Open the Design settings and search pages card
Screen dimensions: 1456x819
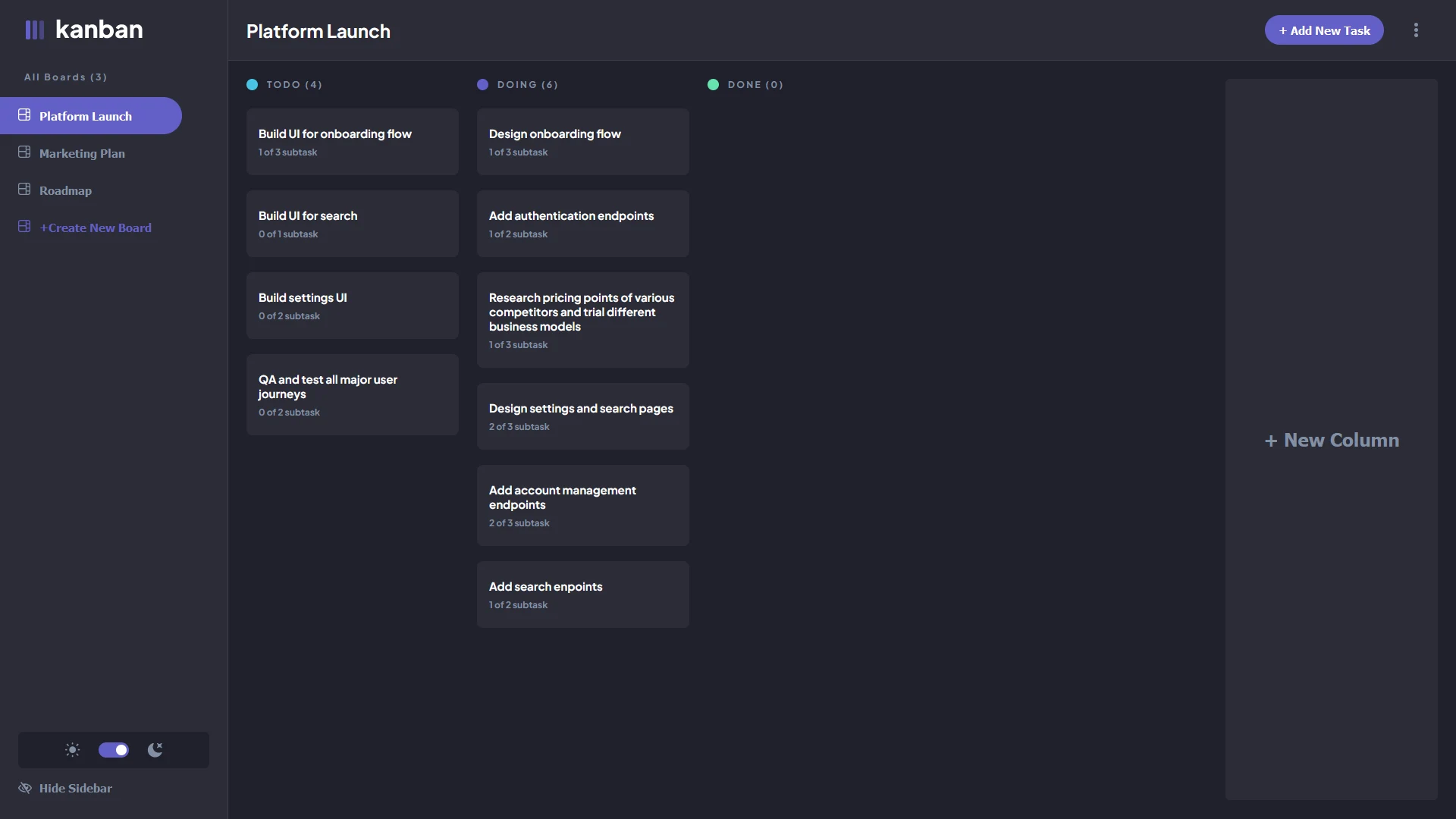583,416
